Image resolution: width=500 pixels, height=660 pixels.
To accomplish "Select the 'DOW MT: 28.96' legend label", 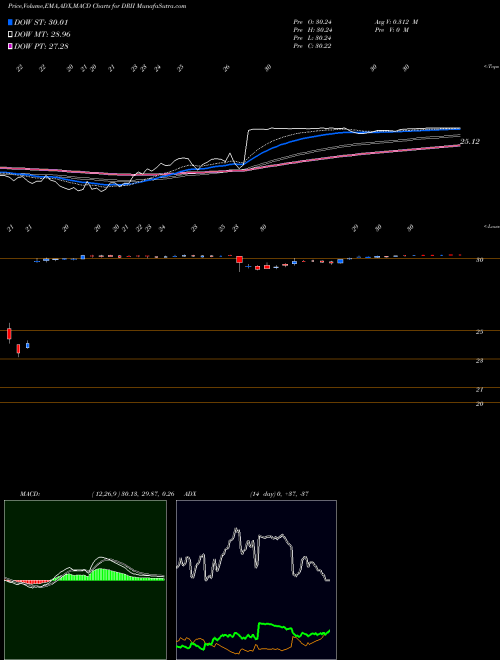I will coord(42,34).
